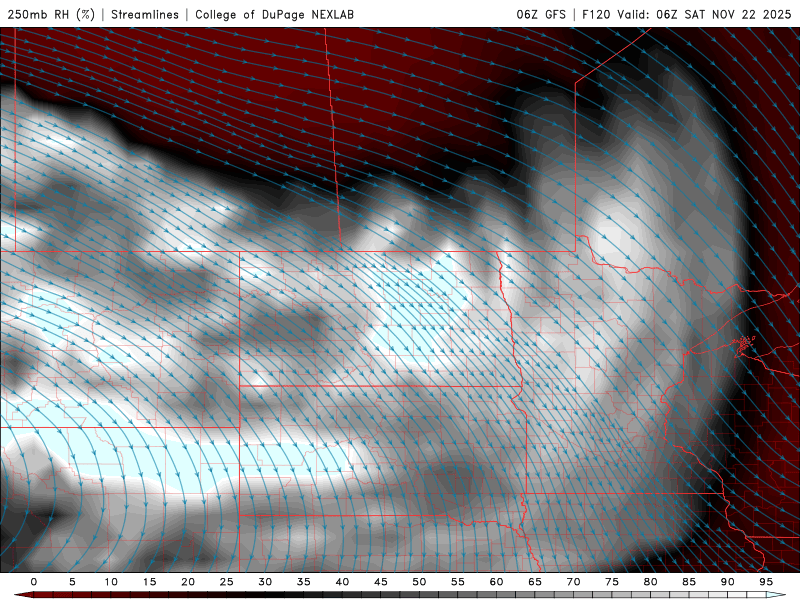Click the '40' legend number
The image size is (800, 600).
342,582
